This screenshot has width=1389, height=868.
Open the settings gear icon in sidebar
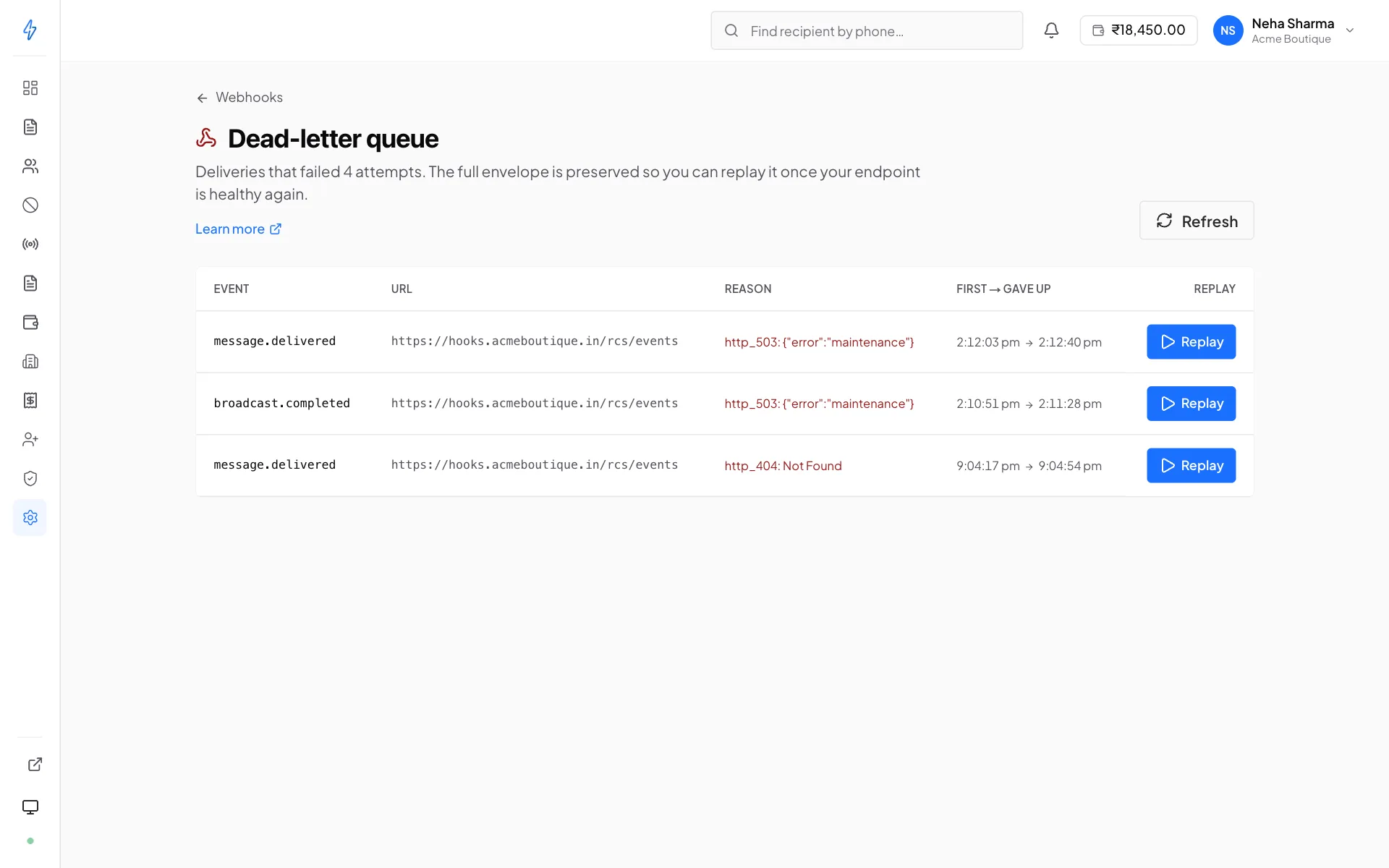click(30, 518)
